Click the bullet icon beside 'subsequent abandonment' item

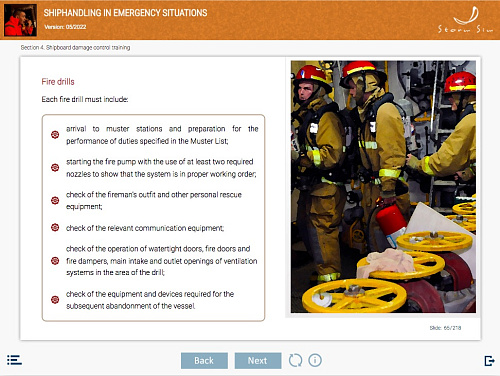55,300
